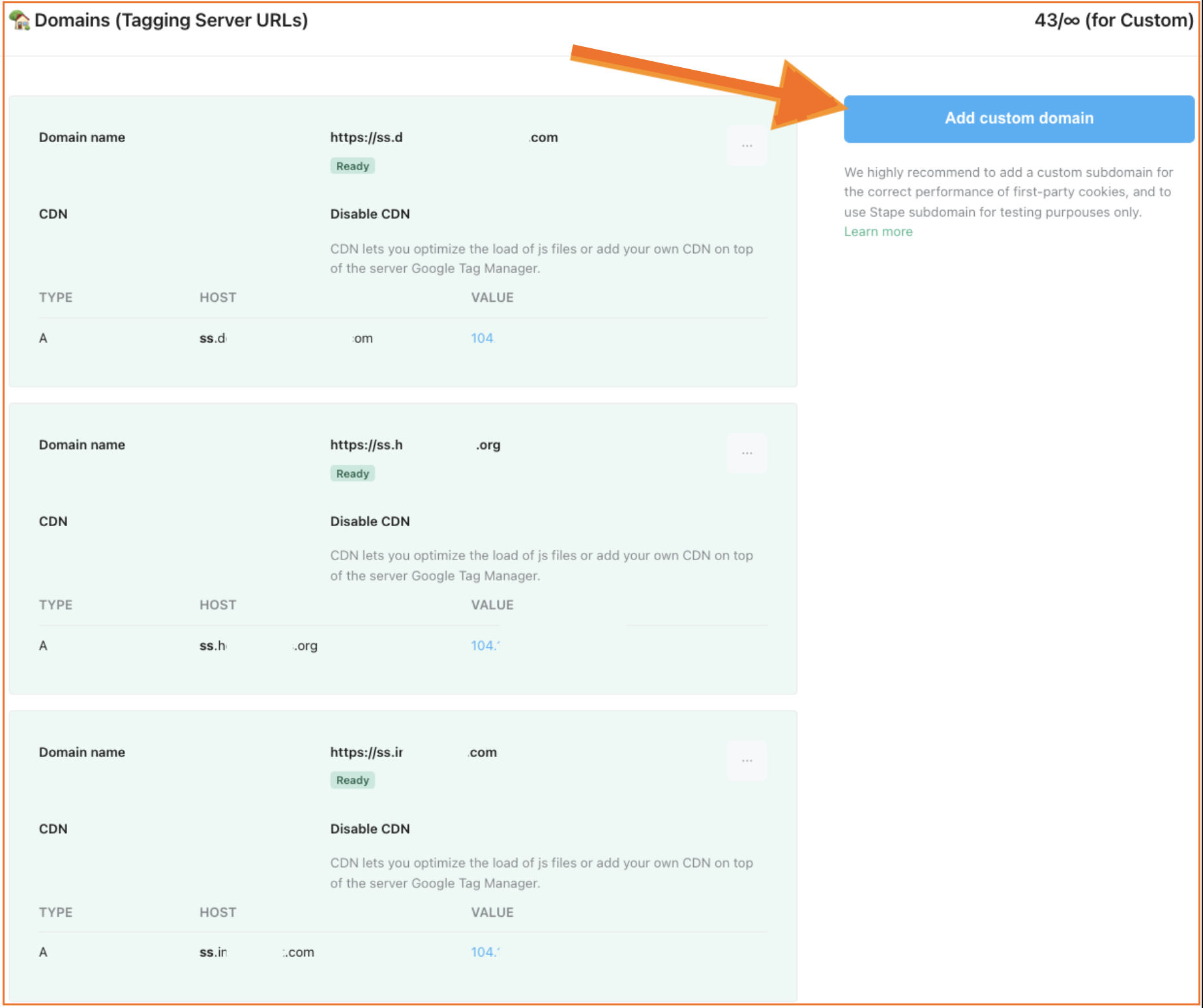Viewport: 1203px width, 1008px height.
Task: Click the Ready badge on the .org domain
Action: (352, 473)
